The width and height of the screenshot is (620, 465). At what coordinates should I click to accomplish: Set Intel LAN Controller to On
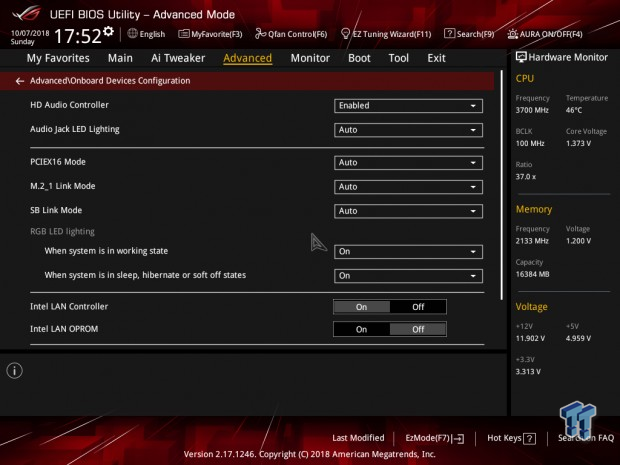click(361, 307)
